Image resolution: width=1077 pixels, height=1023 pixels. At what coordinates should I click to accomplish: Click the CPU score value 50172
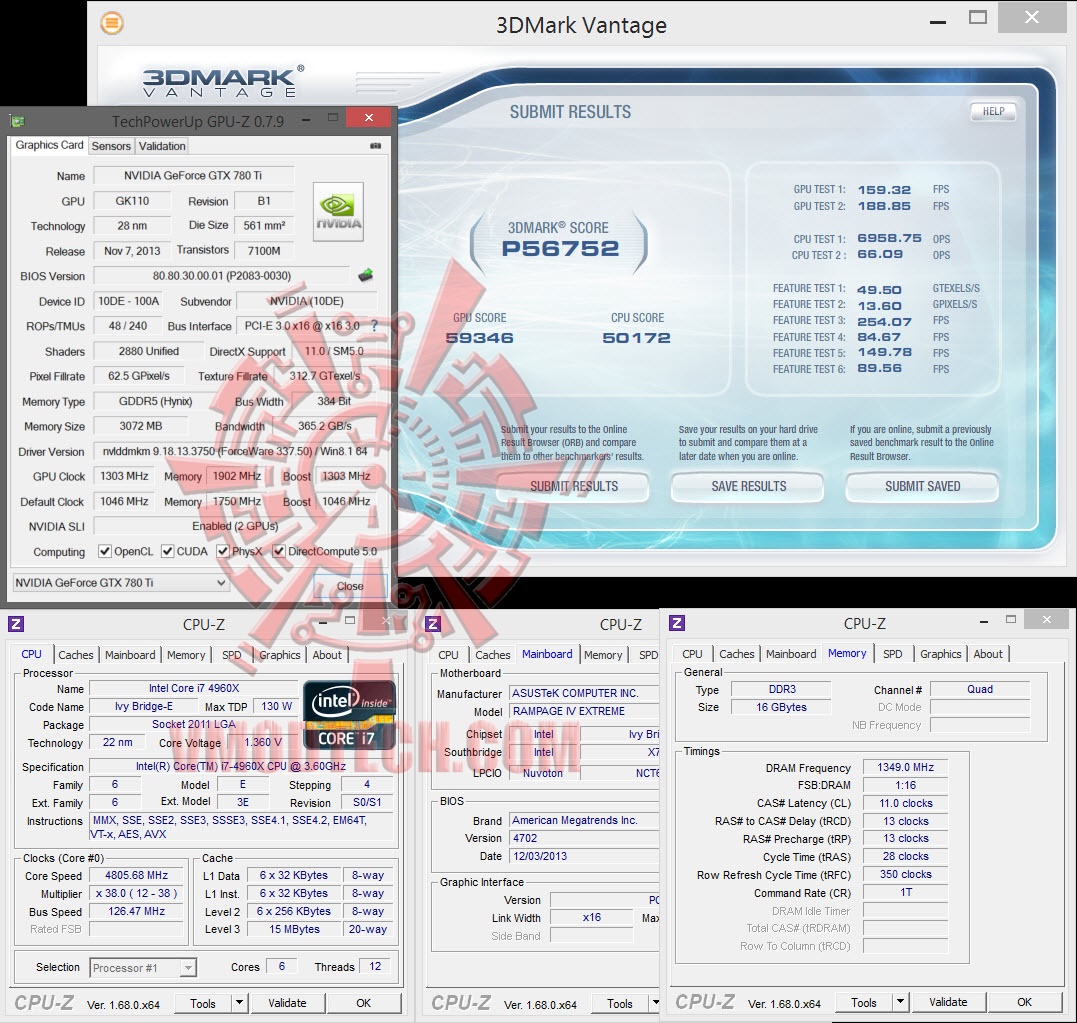point(637,338)
